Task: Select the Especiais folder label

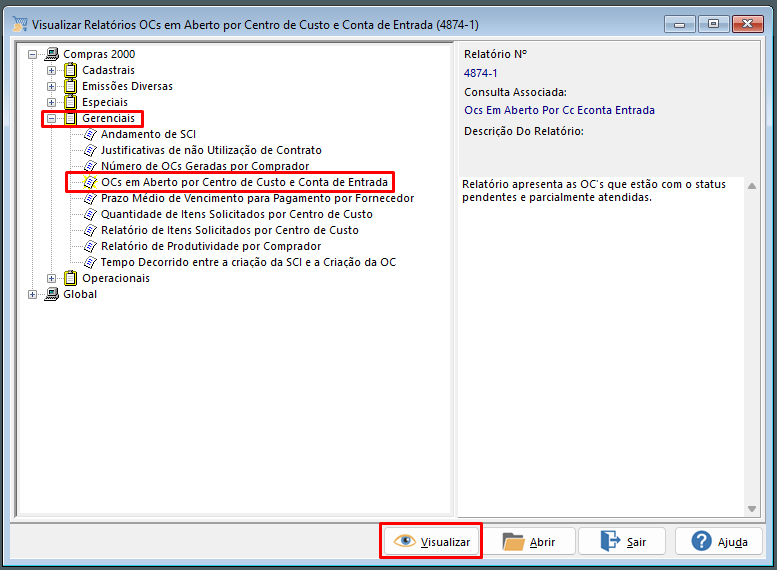Action: 105,102
